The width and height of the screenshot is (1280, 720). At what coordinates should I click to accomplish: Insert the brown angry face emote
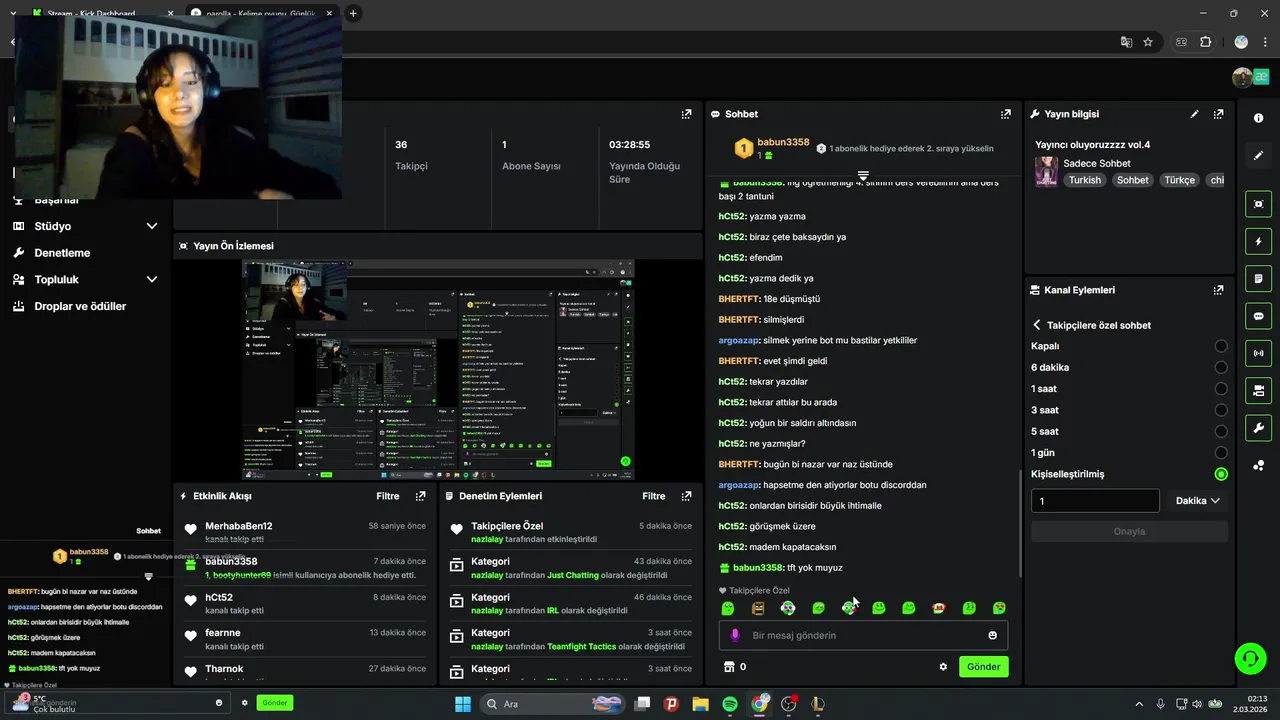(x=758, y=608)
